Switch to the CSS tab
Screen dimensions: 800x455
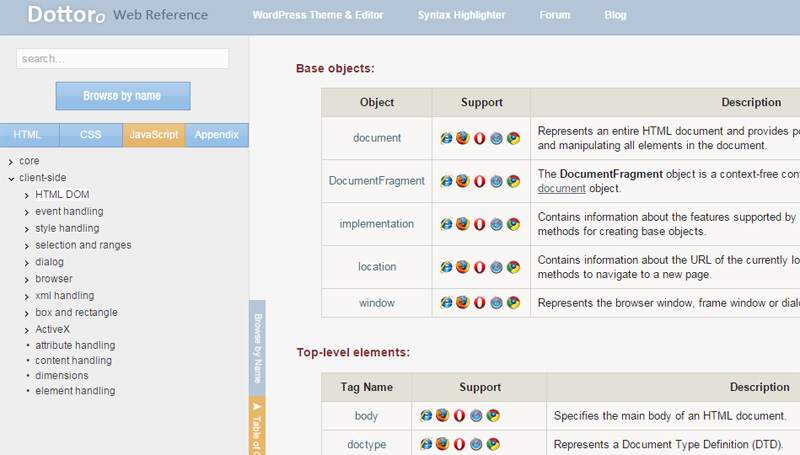coord(91,134)
